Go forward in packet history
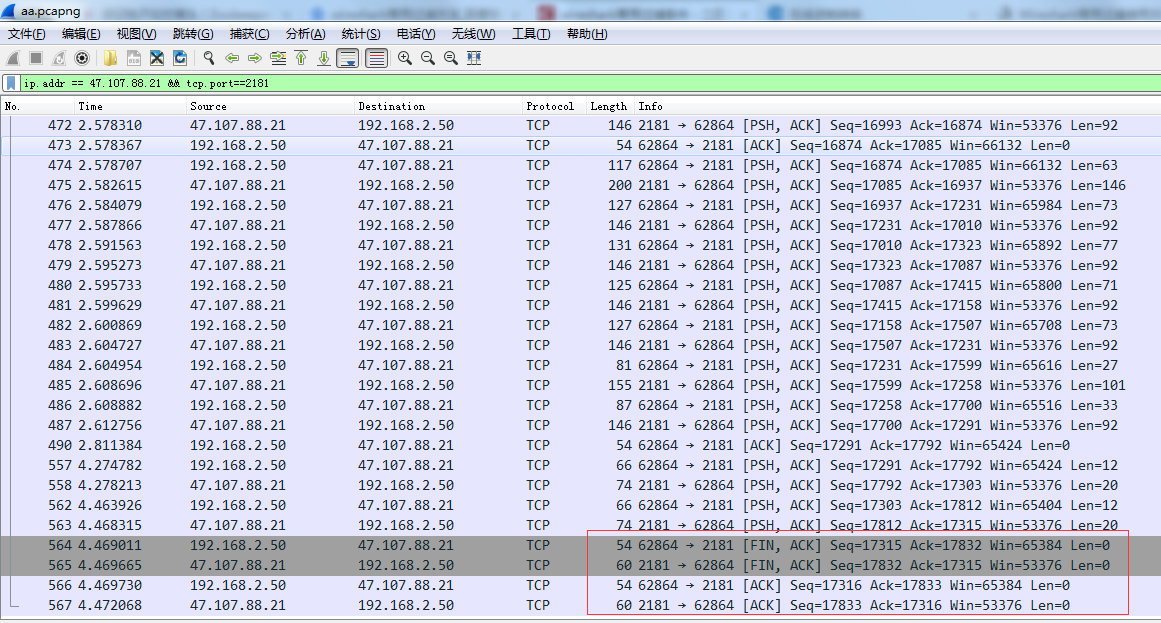 tap(255, 58)
